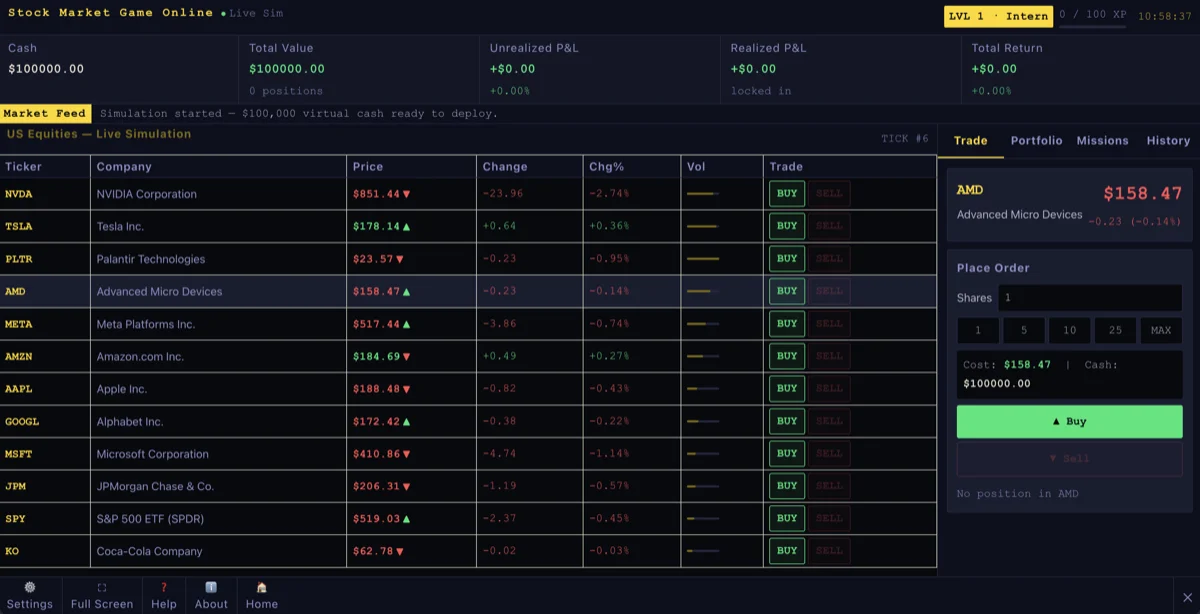Screen dimensions: 1200x614
Task: Click the Shares input field
Action: pyautogui.click(x=1090, y=298)
